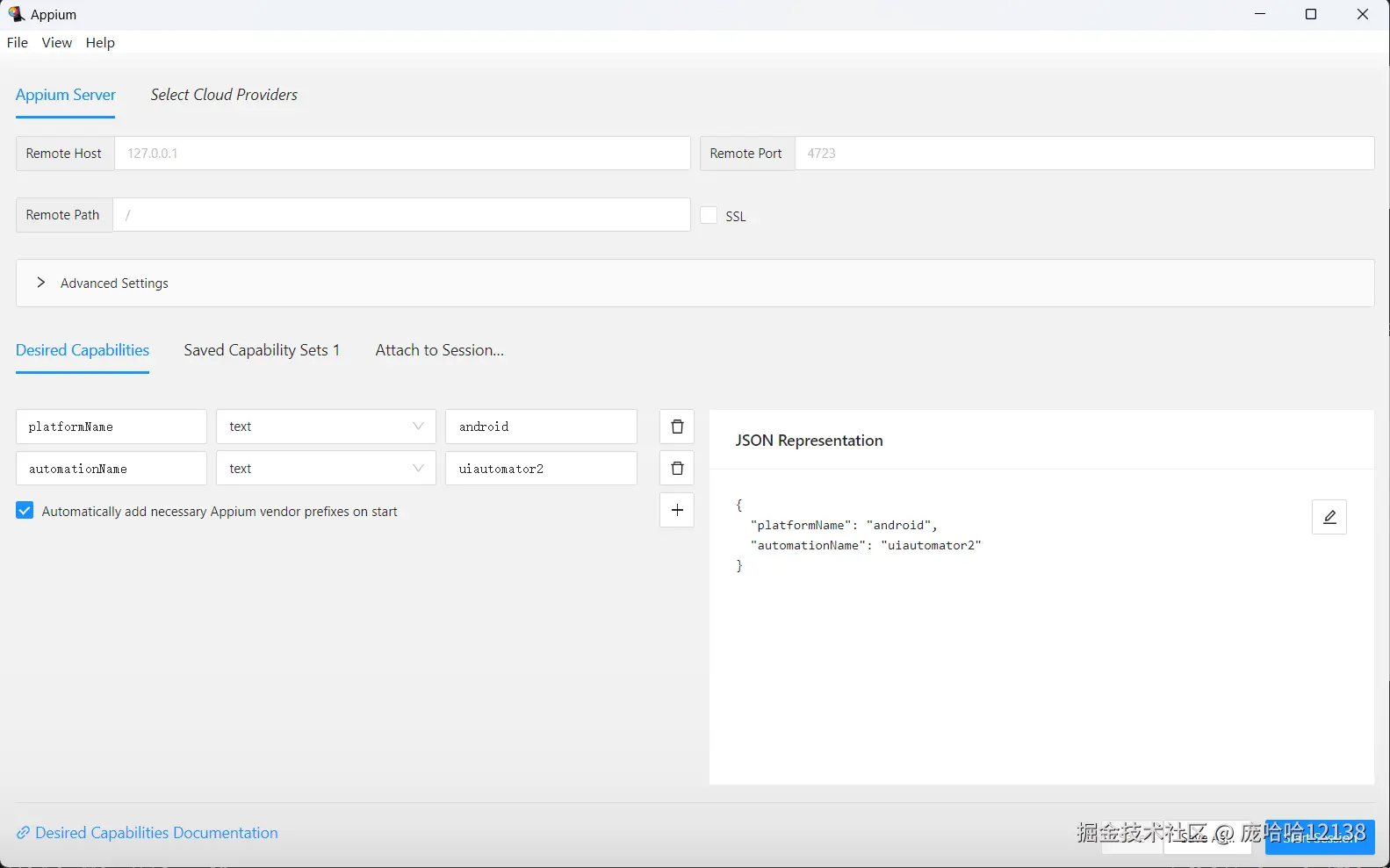Edit the platformName capability name field
This screenshot has height=868, width=1390.
click(x=112, y=427)
